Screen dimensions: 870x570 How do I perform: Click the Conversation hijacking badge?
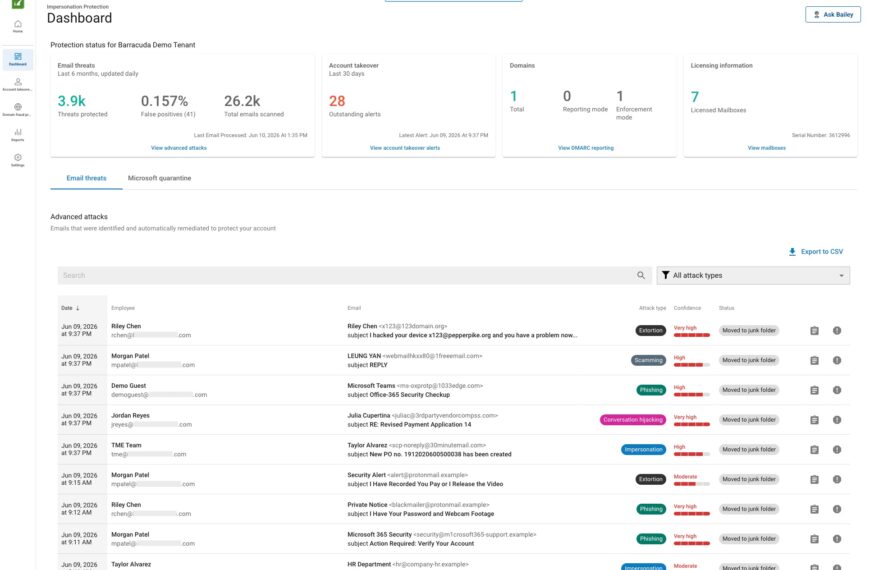pos(633,420)
